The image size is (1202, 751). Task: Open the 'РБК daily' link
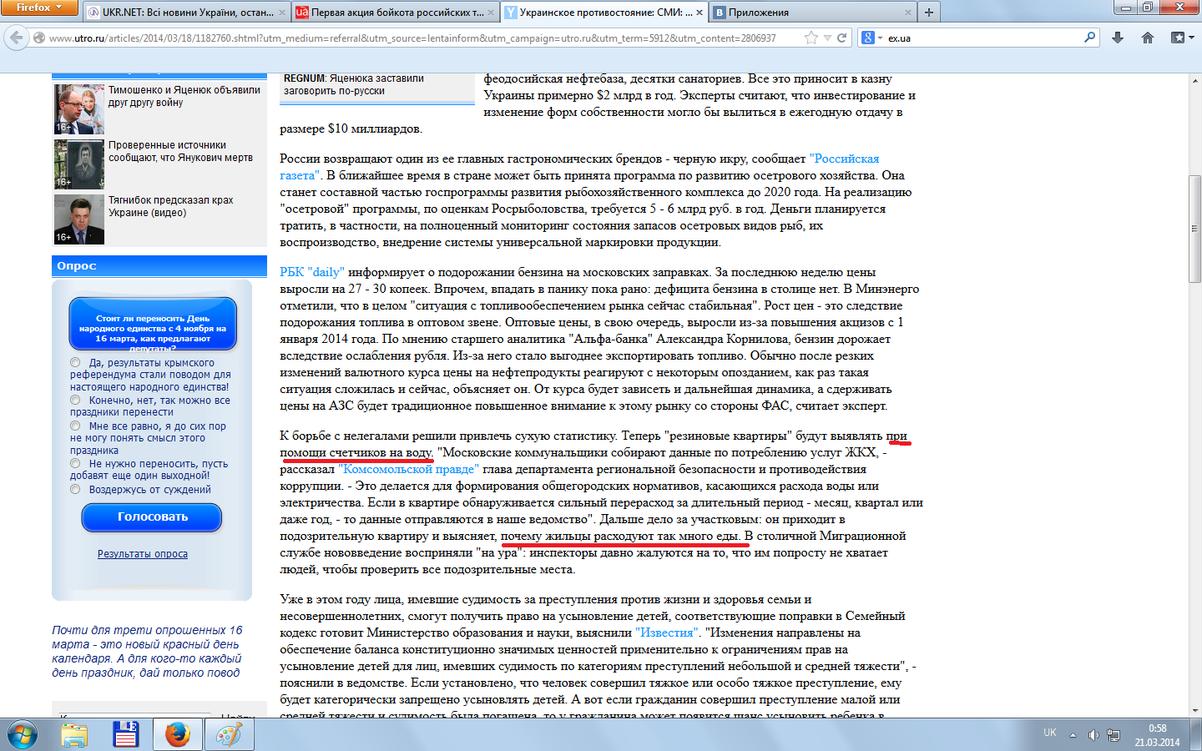(314, 272)
